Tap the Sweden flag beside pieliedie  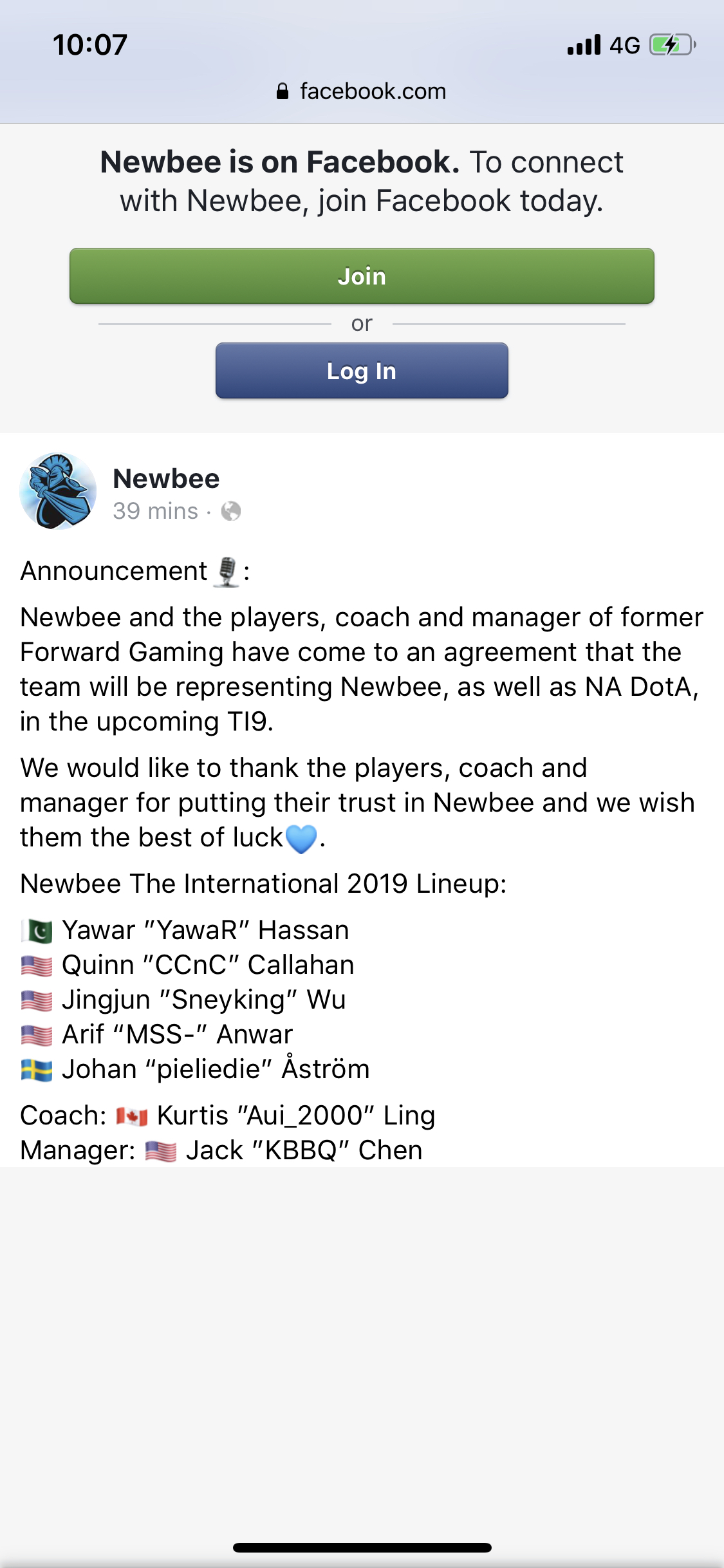37,1070
